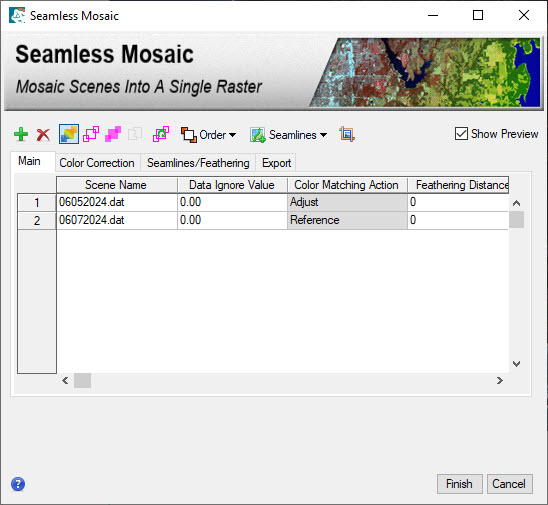Viewport: 548px width, 505px height.
Task: Click the filled magenta footprints icon
Action: click(x=113, y=134)
